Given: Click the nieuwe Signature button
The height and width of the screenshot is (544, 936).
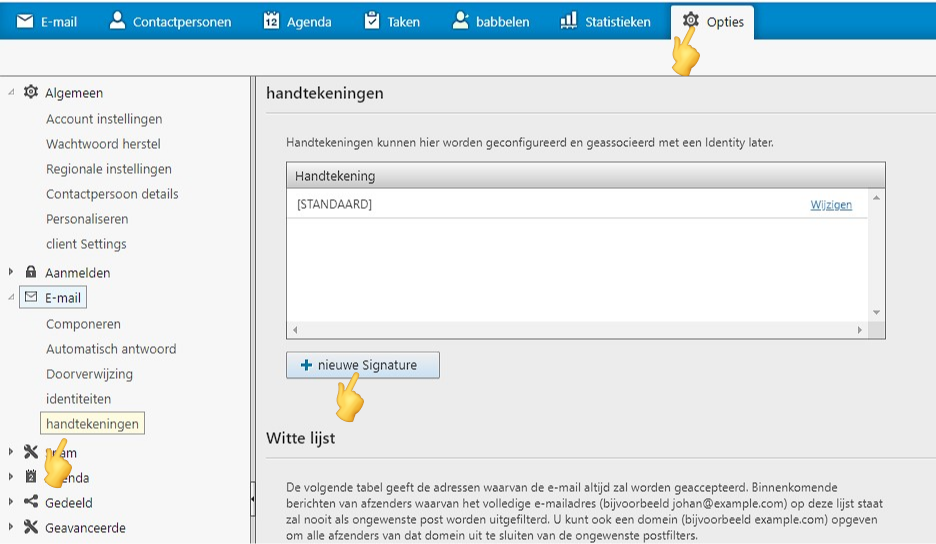Looking at the screenshot, I should (363, 365).
